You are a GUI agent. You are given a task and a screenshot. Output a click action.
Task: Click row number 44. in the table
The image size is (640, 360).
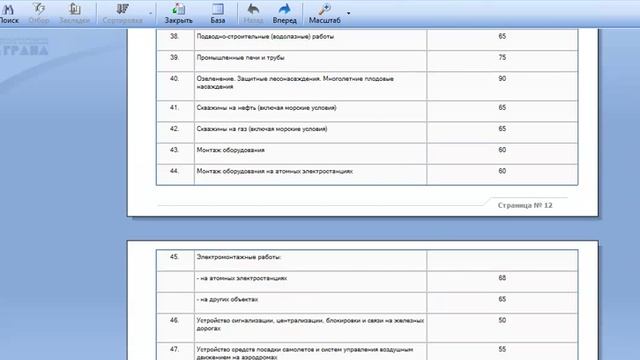[x=174, y=171]
